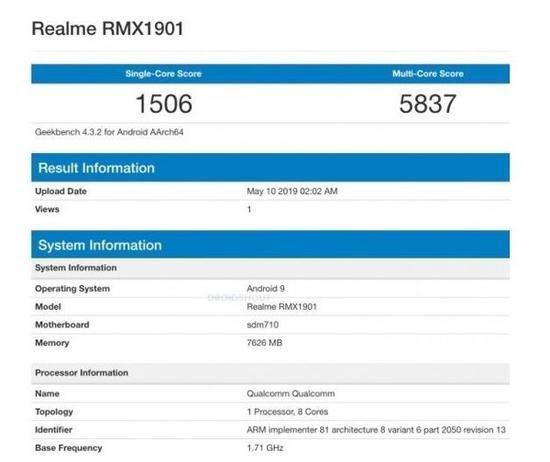Image resolution: width=550 pixels, height=462 pixels.
Task: Click the memory value 7626 MB
Action: [264, 343]
